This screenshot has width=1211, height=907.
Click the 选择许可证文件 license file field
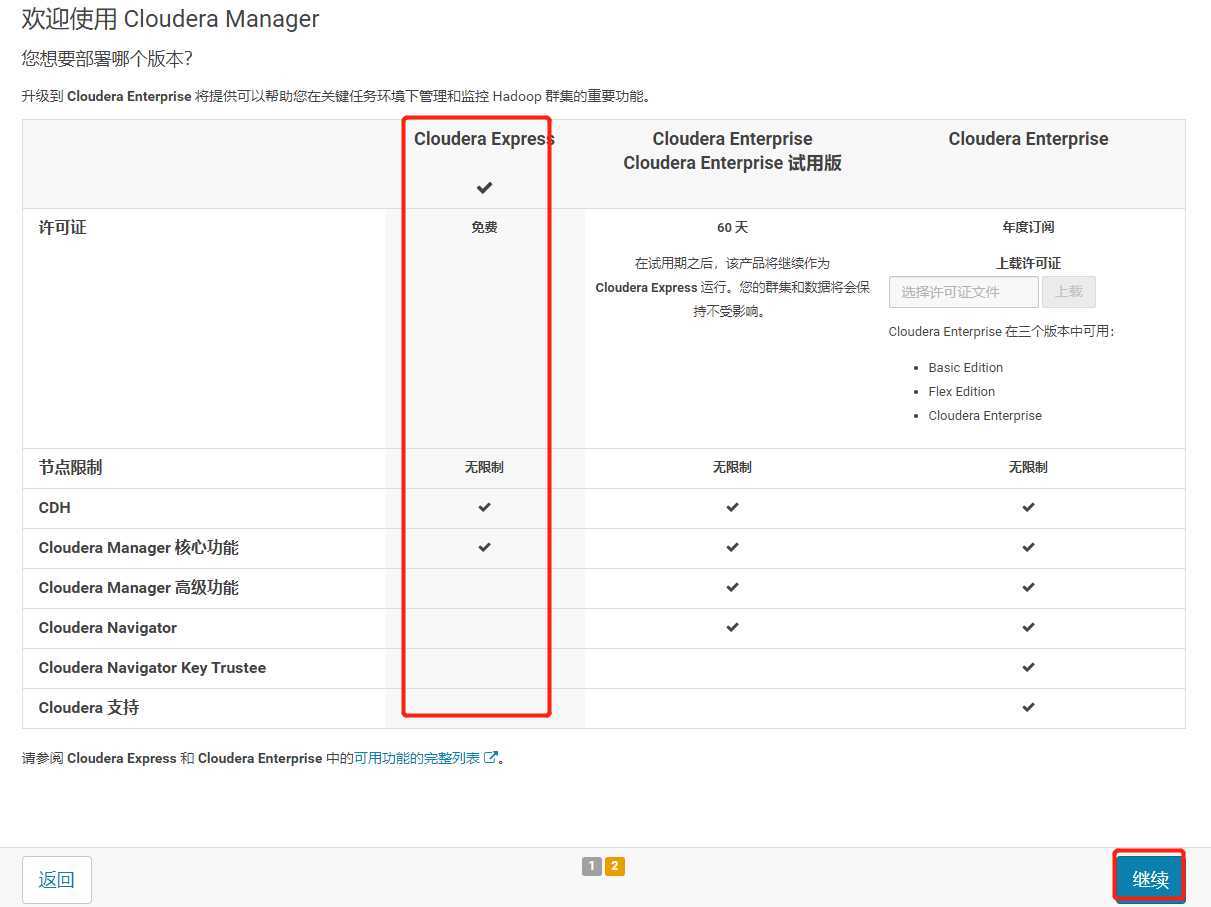point(964,292)
